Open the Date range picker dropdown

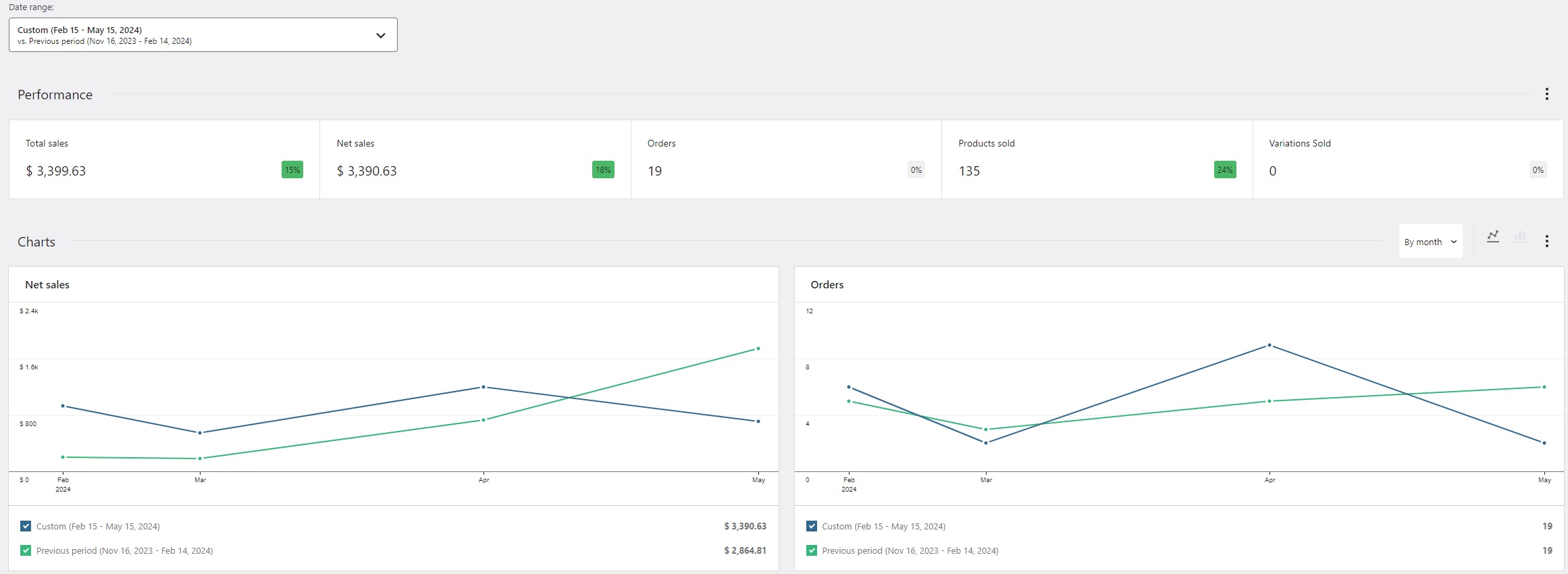click(203, 35)
